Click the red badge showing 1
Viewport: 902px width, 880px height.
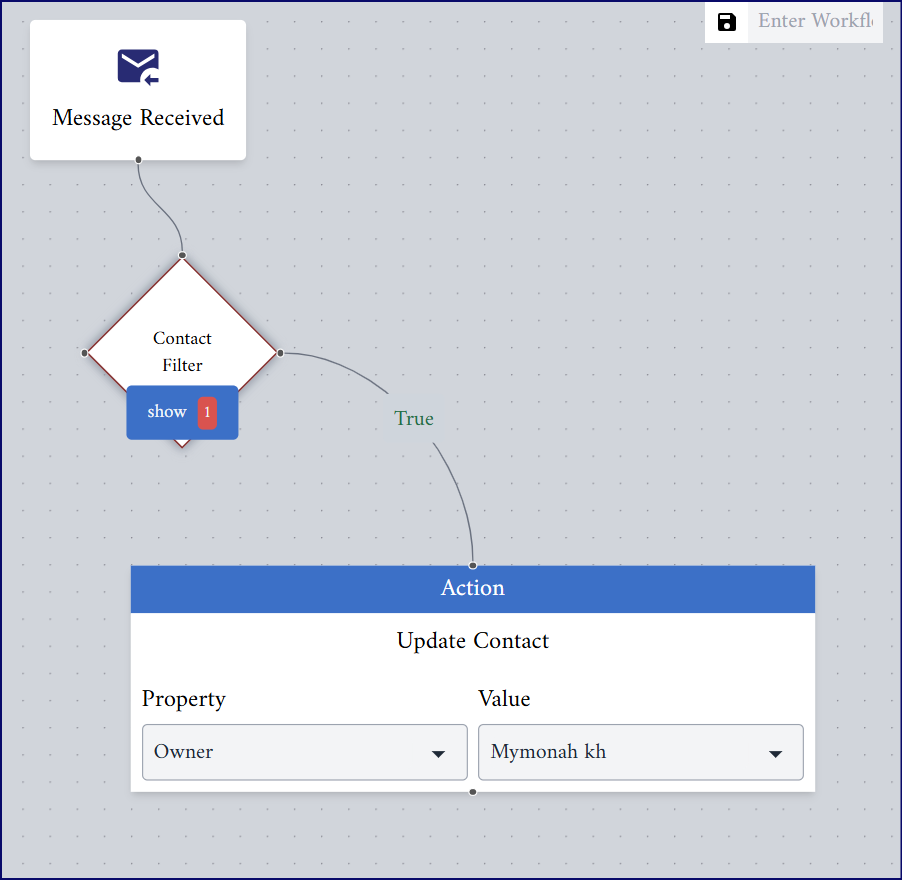point(207,412)
